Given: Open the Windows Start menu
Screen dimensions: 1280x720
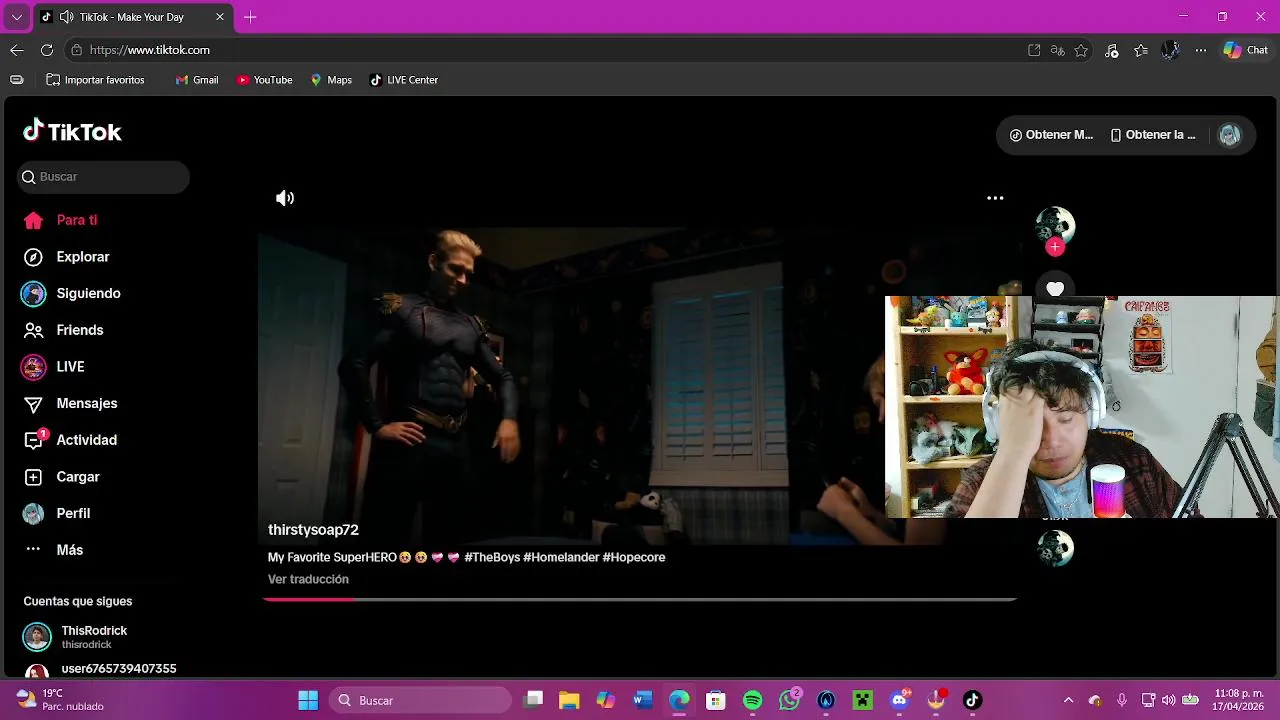Looking at the screenshot, I should 308,700.
